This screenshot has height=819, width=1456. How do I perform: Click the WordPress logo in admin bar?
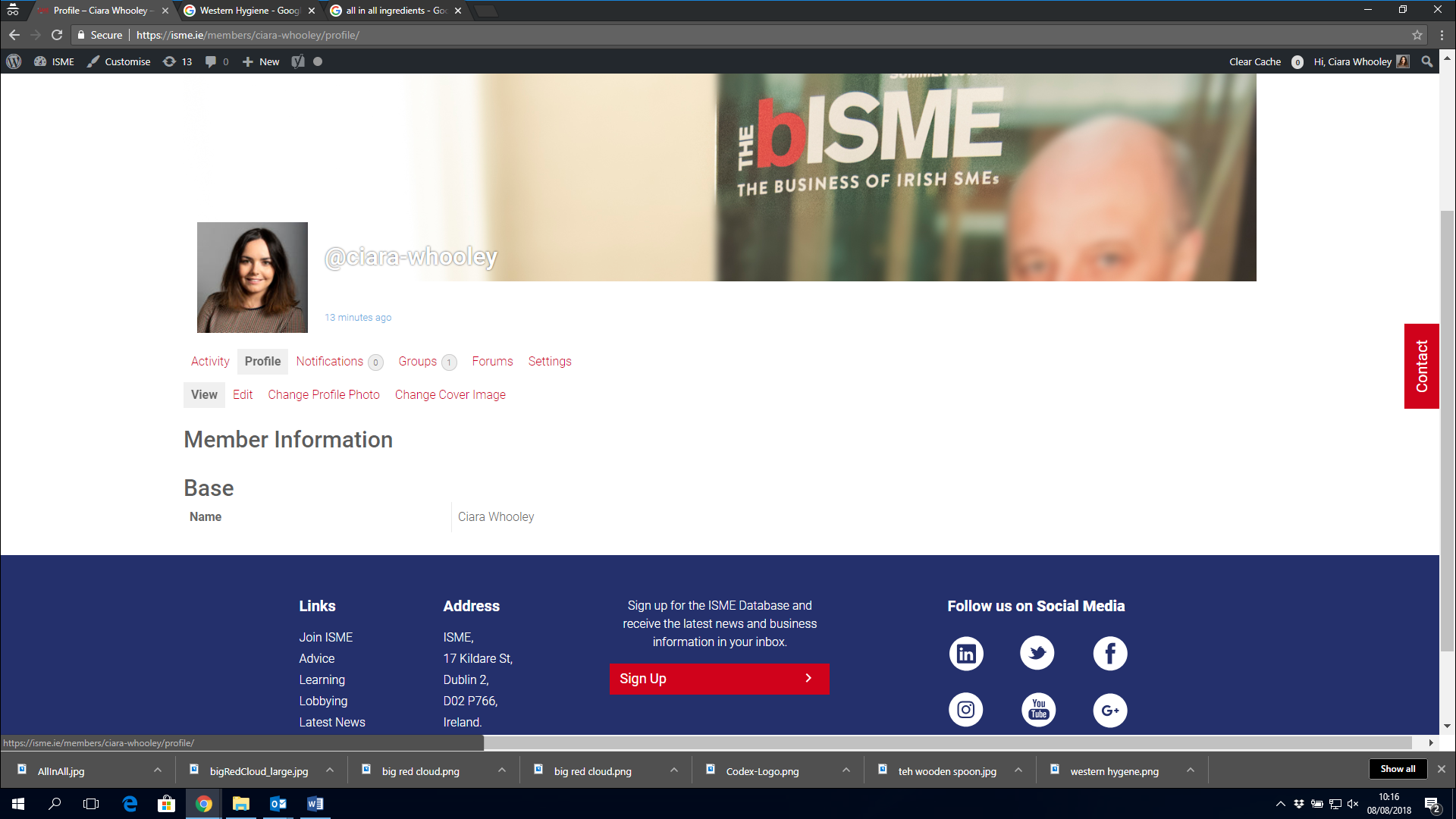14,61
